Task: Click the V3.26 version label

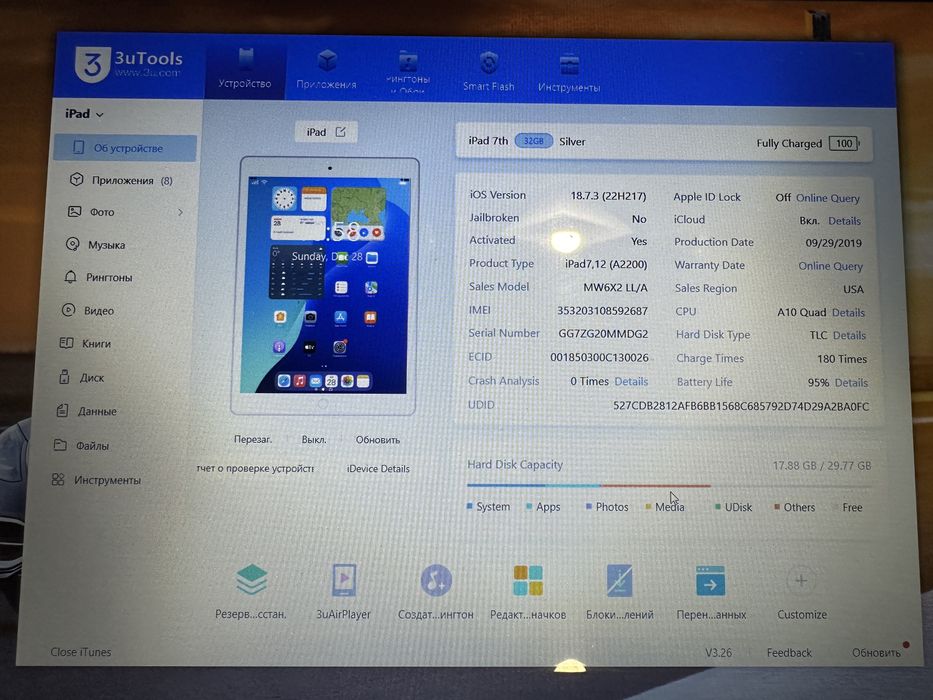Action: tap(718, 652)
